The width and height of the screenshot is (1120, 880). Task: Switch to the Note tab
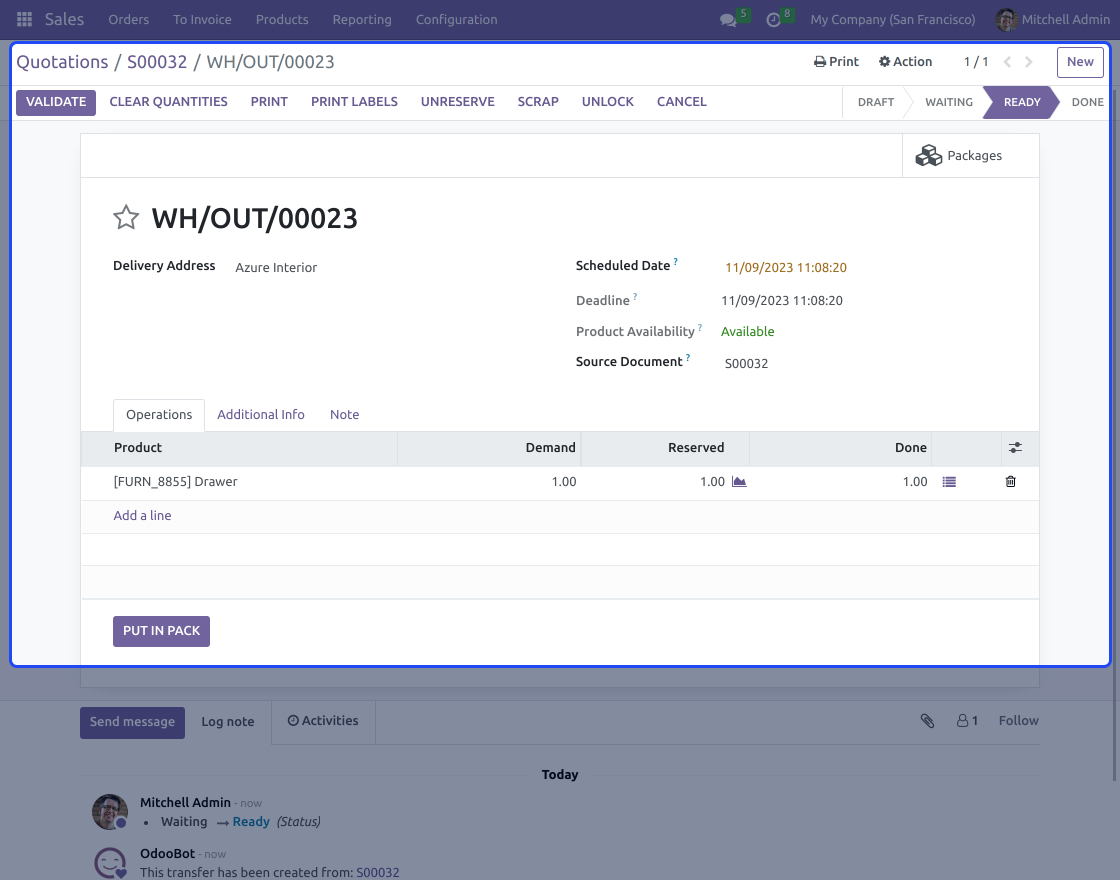tap(344, 415)
